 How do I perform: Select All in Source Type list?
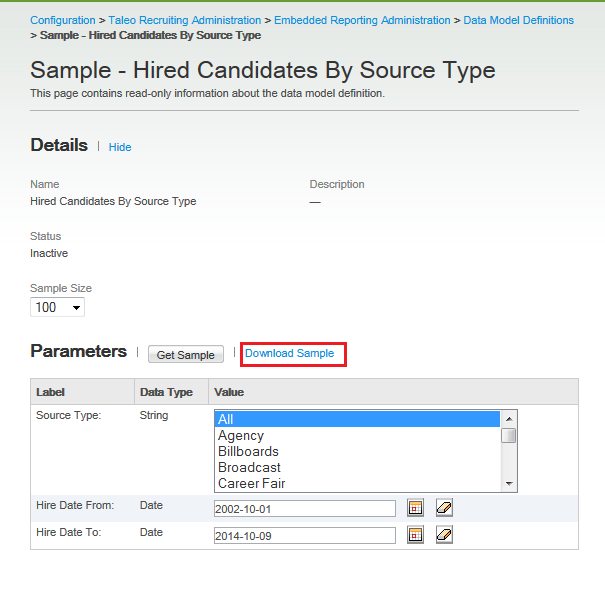click(x=358, y=419)
